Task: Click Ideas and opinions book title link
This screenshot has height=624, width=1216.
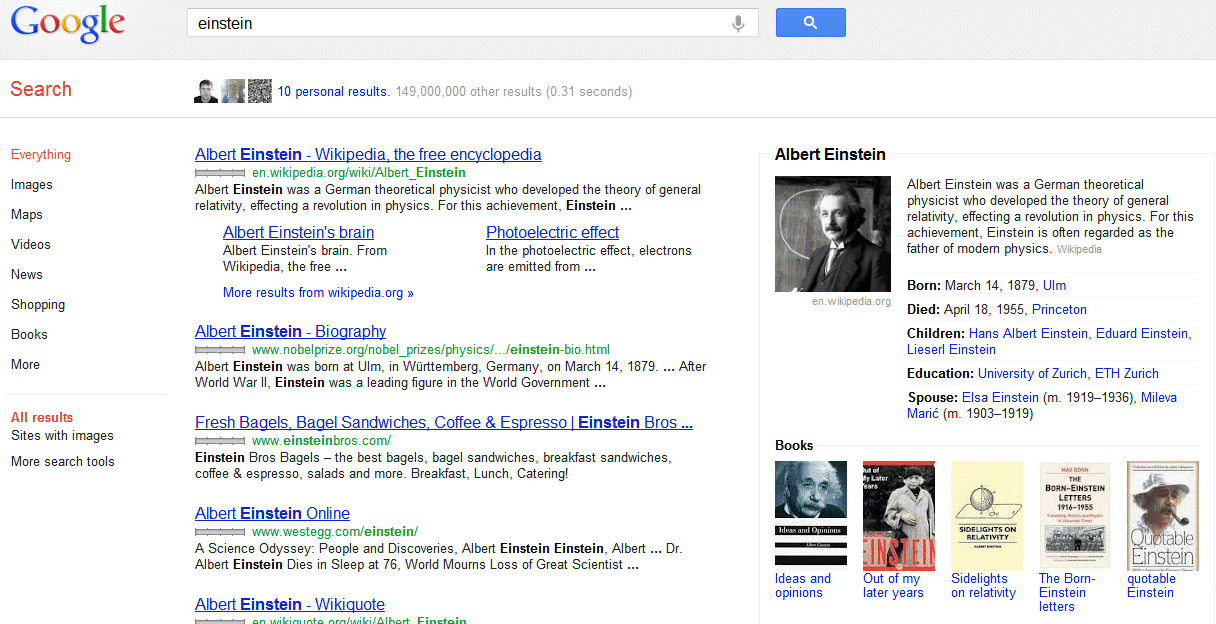Action: [x=803, y=586]
